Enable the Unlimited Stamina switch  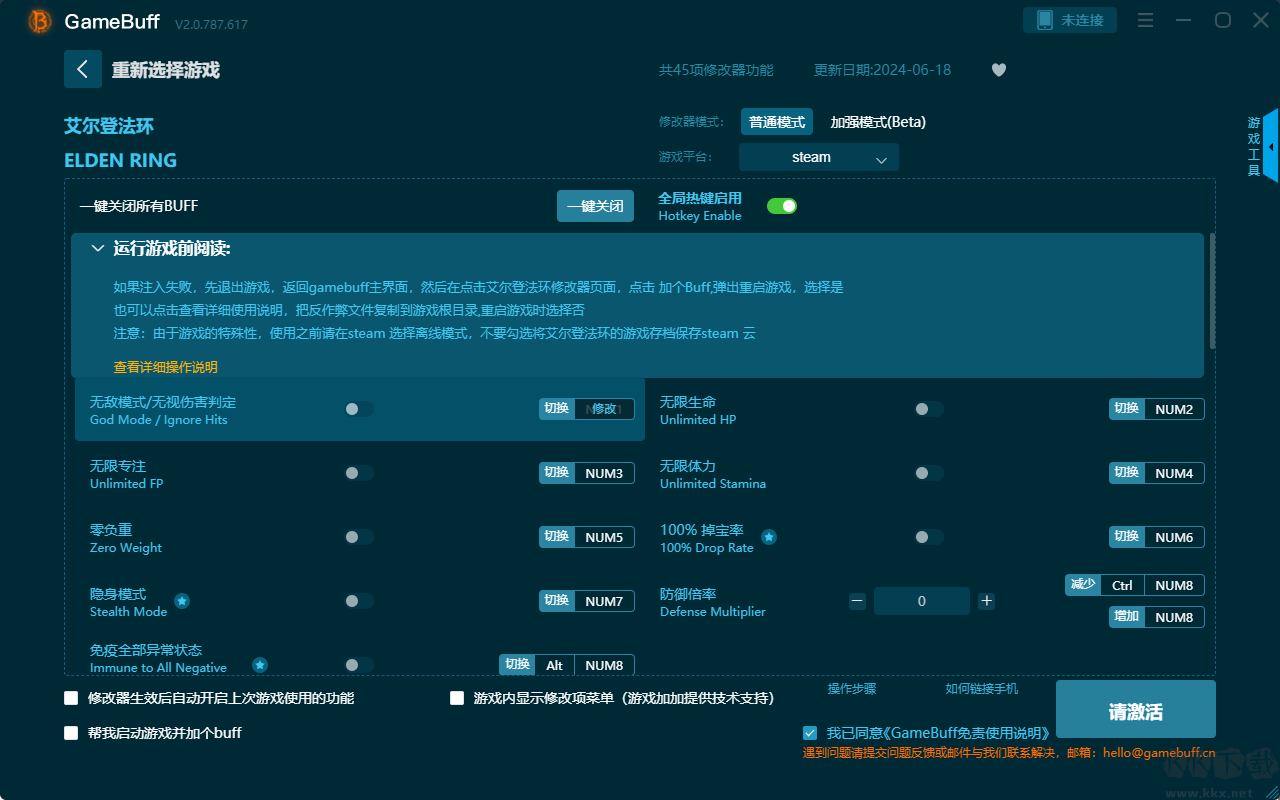pyautogui.click(x=929, y=473)
